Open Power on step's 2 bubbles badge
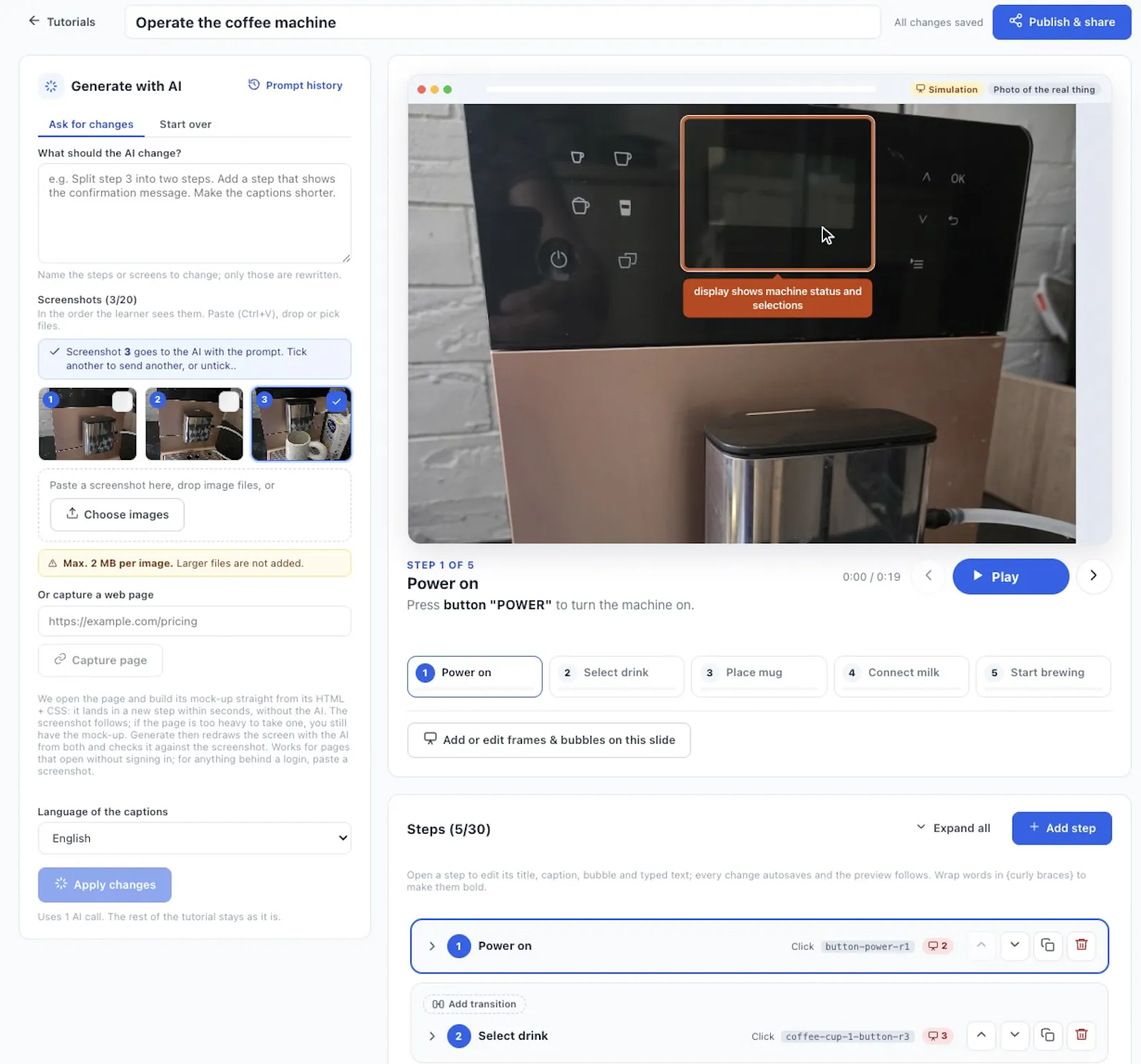 [938, 946]
